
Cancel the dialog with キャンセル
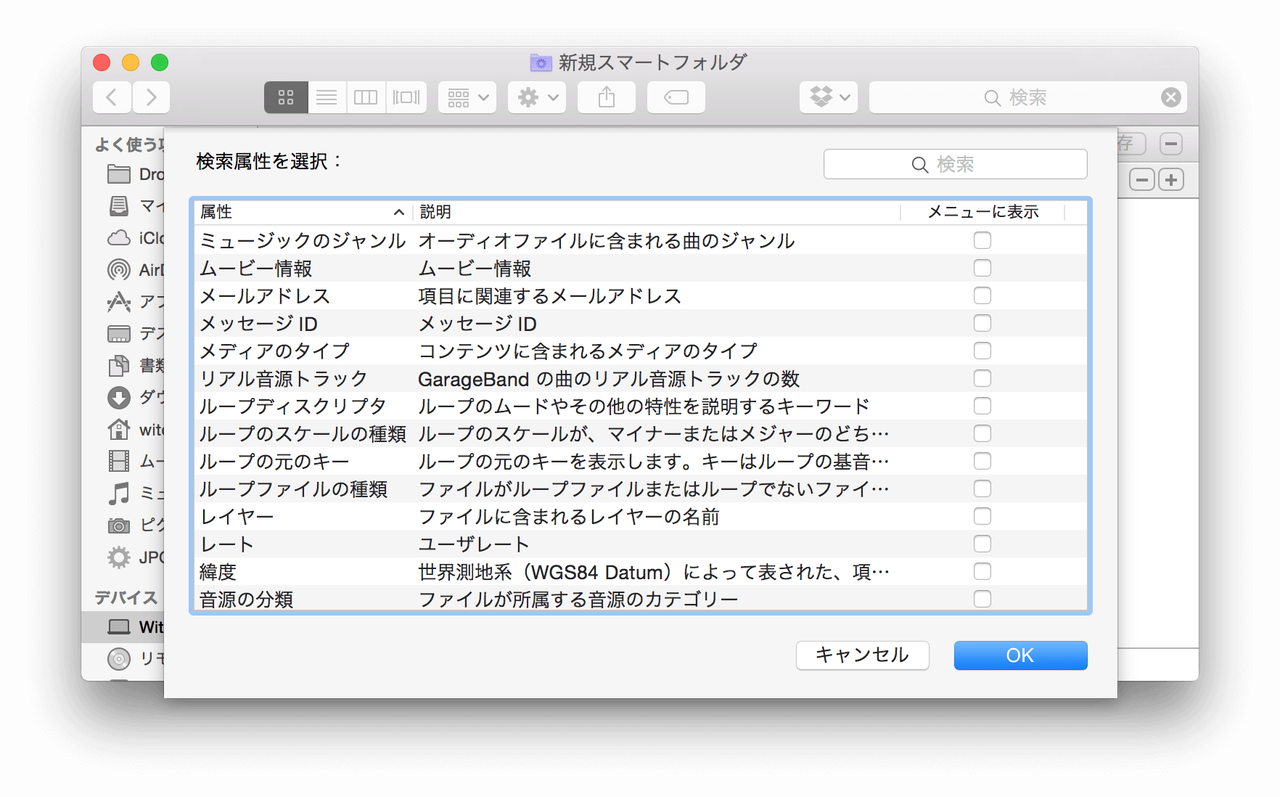tap(863, 655)
